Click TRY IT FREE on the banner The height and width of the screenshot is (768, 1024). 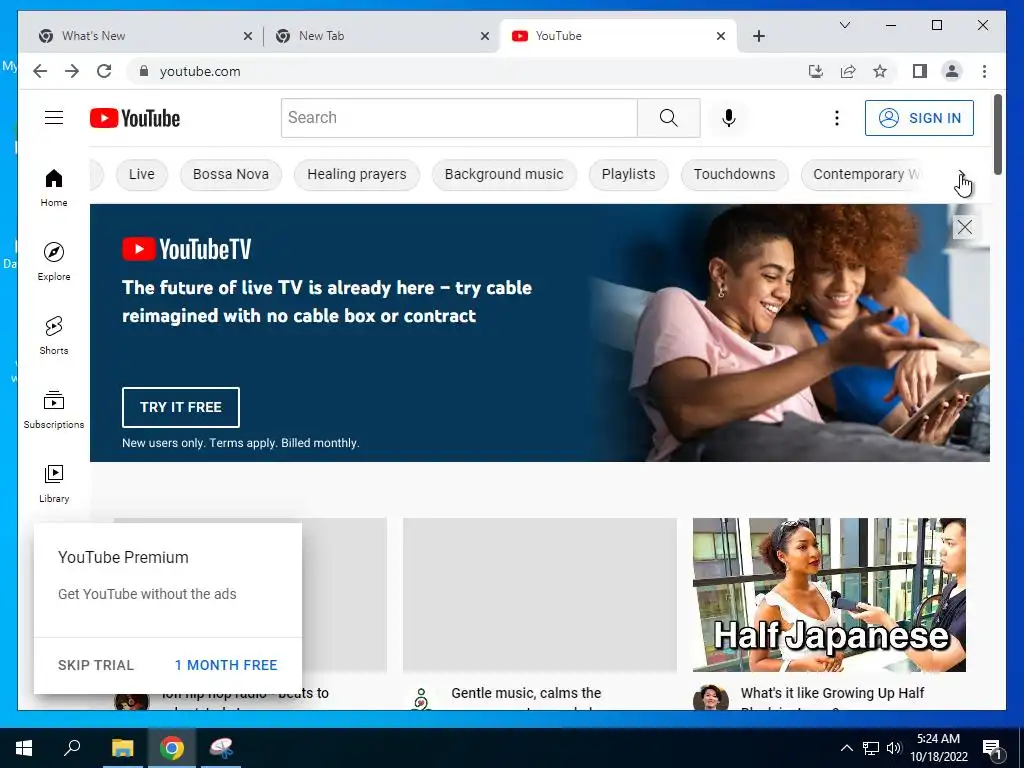pos(181,407)
